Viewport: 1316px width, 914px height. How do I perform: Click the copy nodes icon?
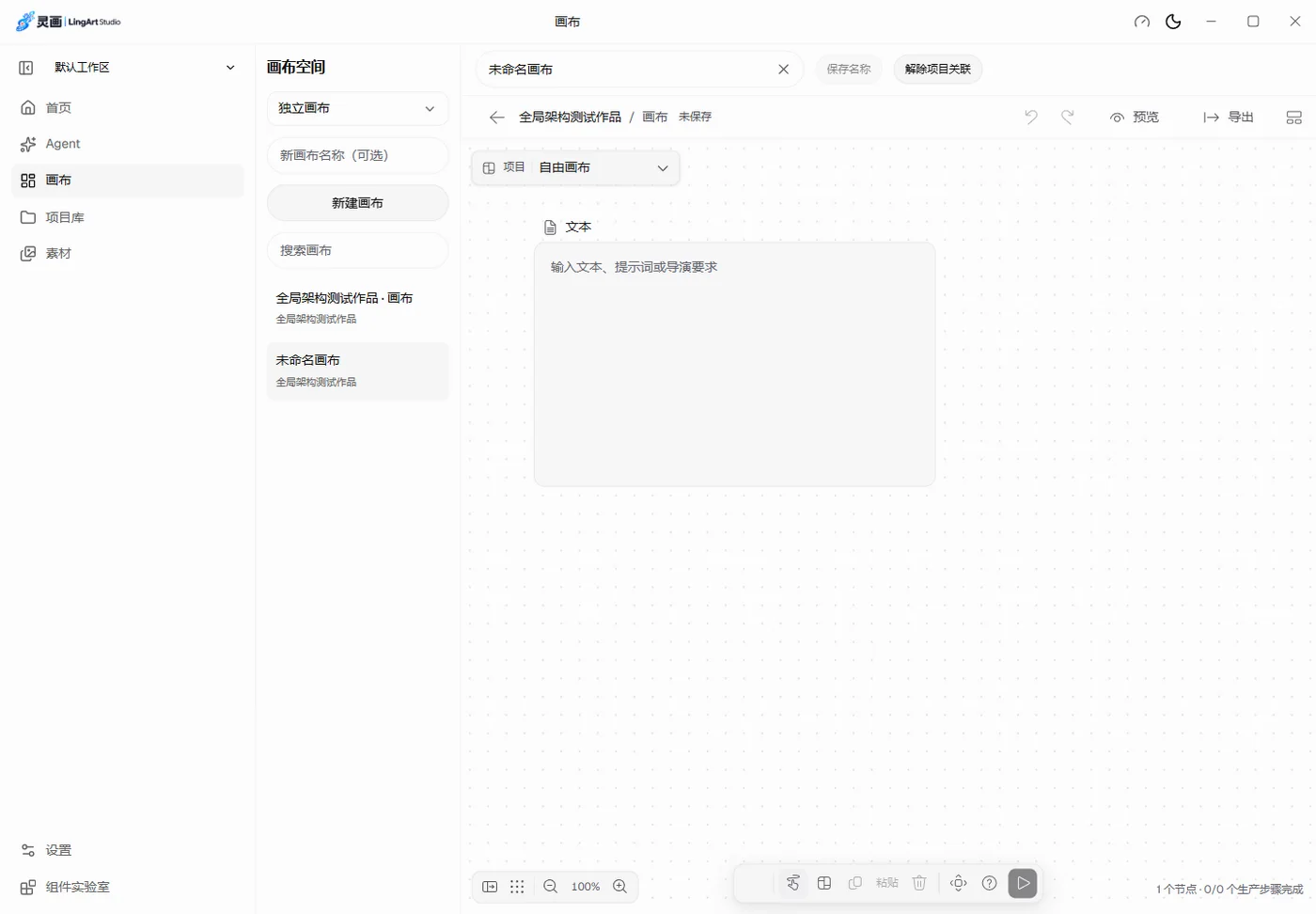point(855,883)
